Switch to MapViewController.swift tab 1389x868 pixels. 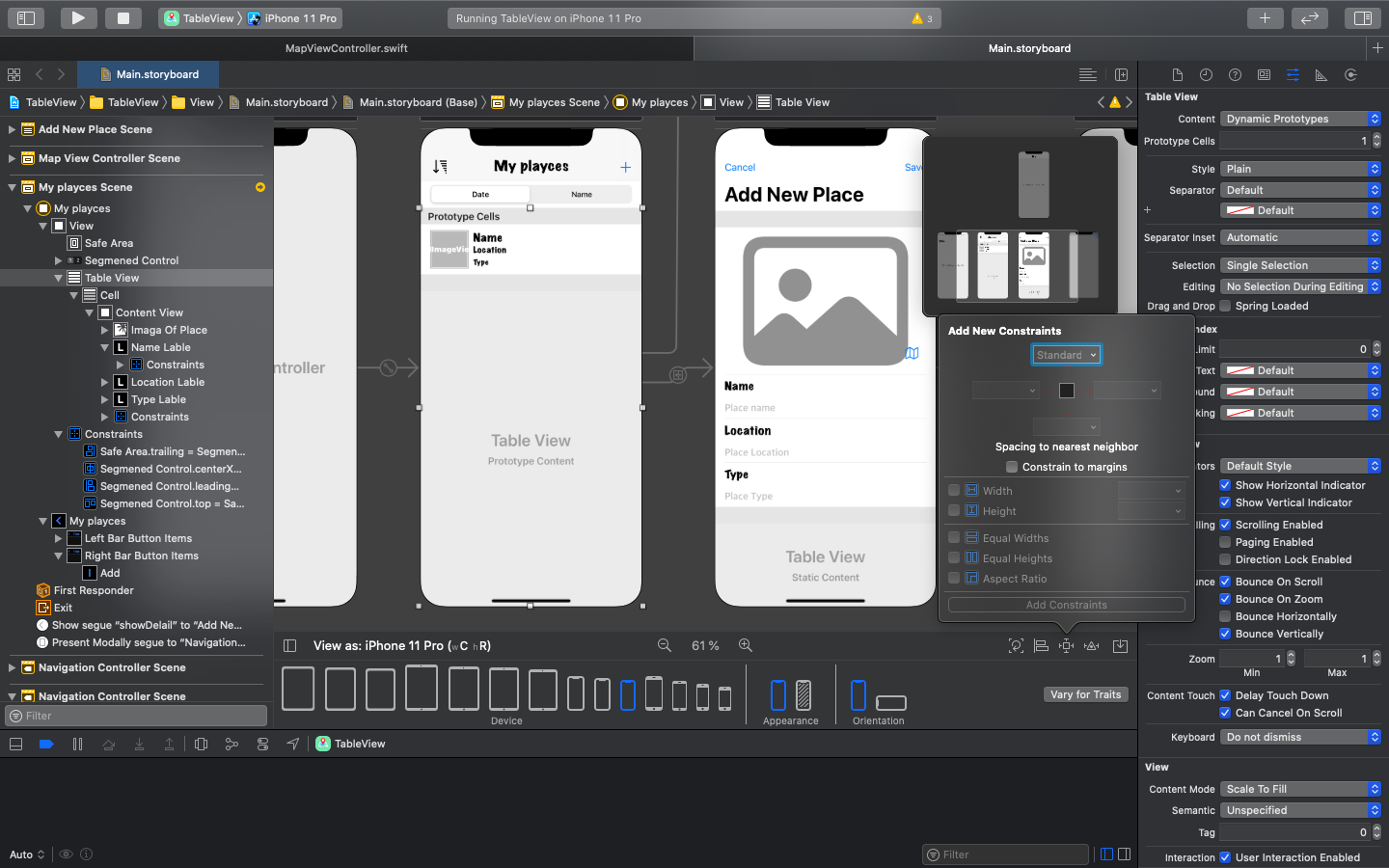(346, 48)
